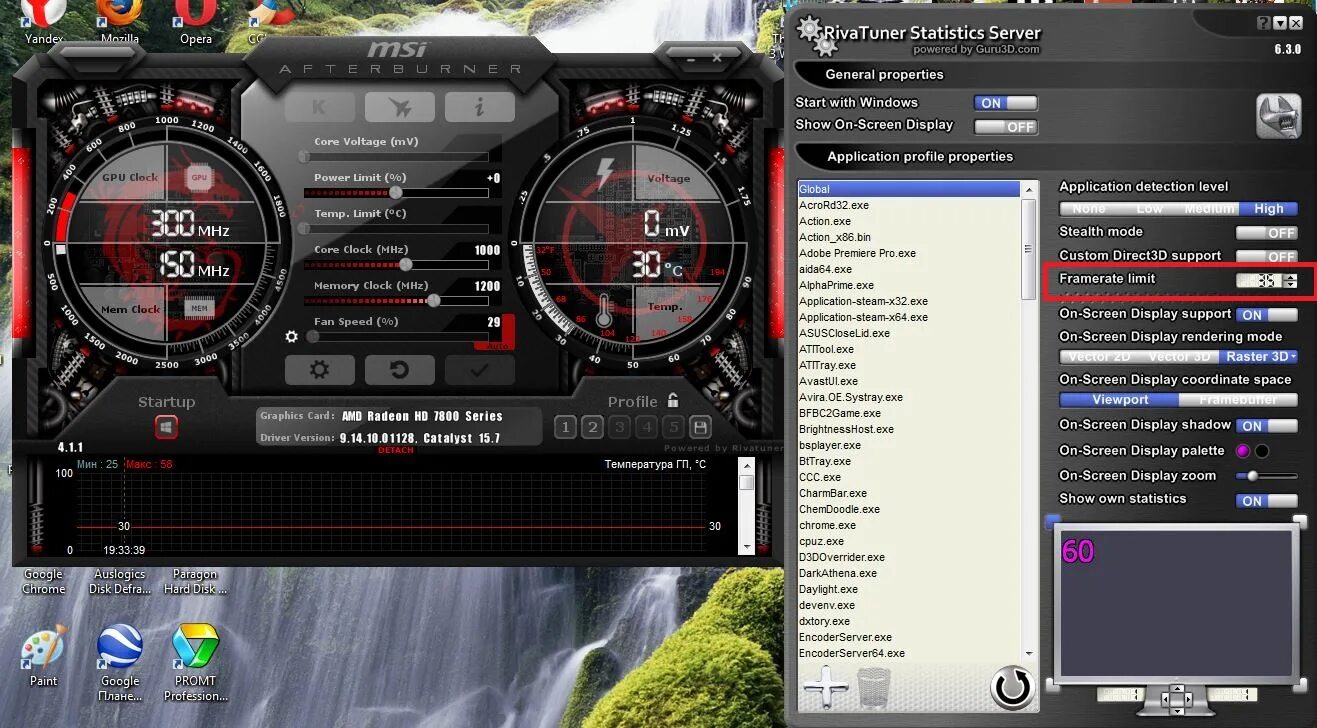1317x728 pixels.
Task: Open Afterburner info via the i button
Action: tap(480, 107)
